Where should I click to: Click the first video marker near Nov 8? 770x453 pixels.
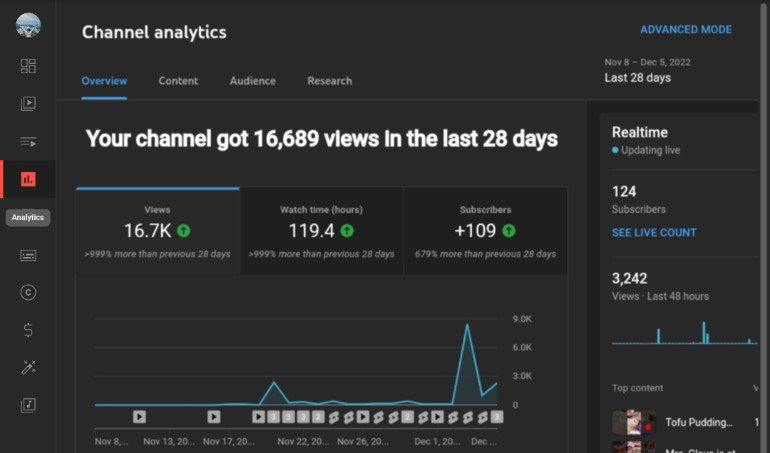point(139,417)
